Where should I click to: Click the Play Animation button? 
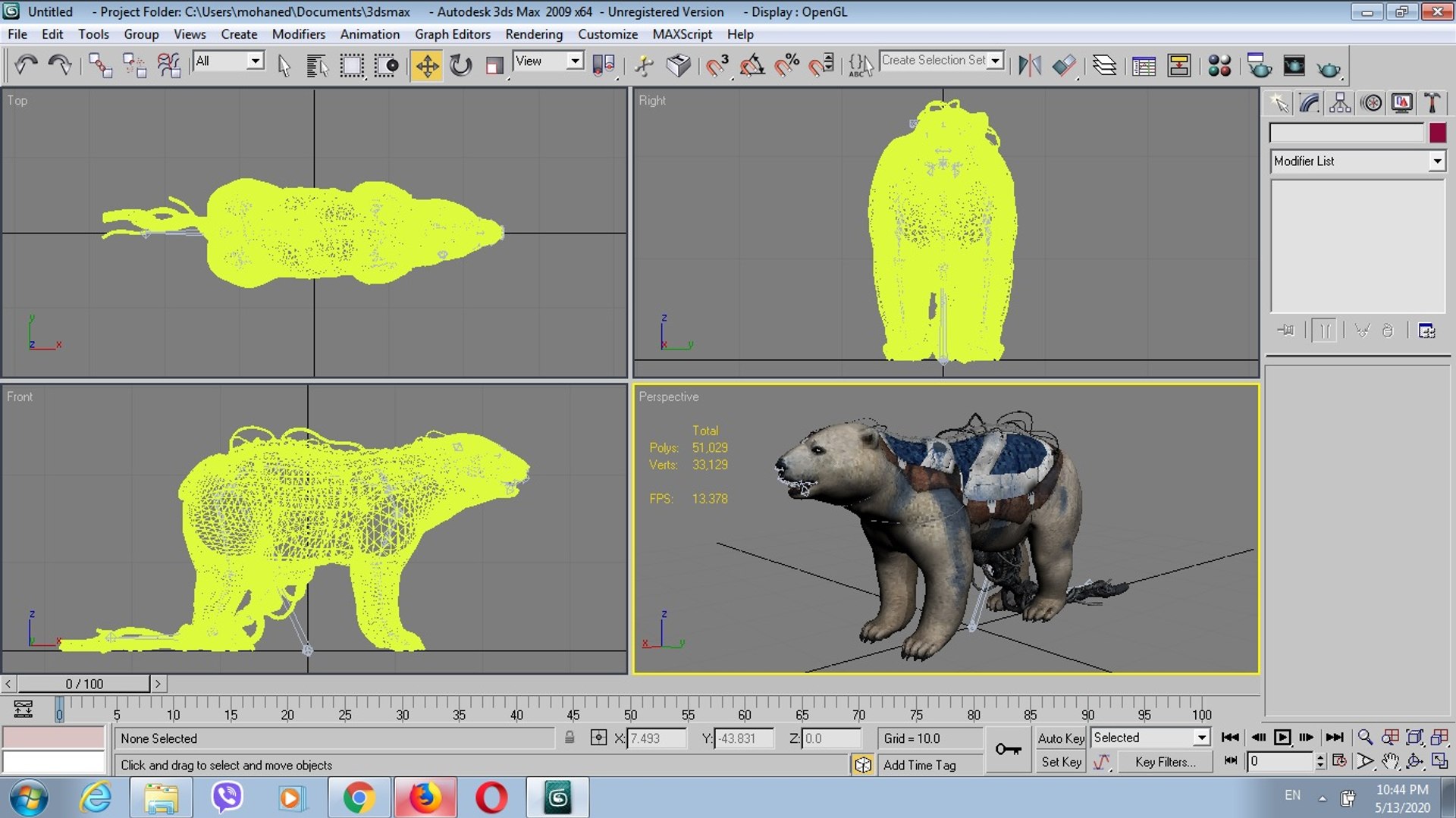(x=1282, y=738)
